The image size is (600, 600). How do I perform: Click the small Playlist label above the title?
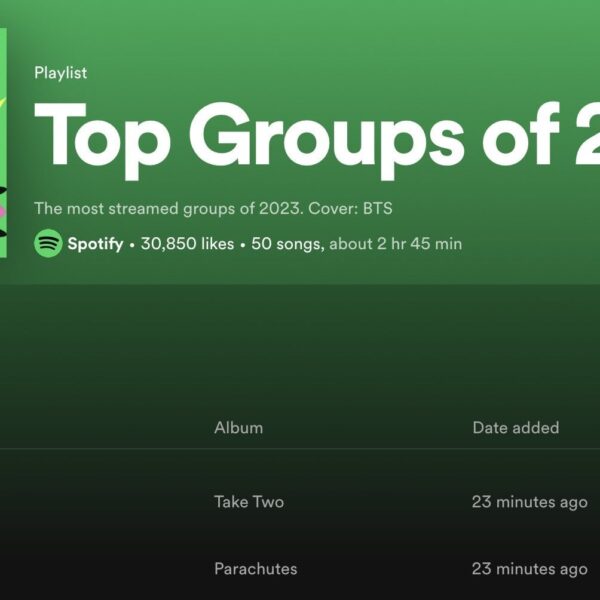60,73
